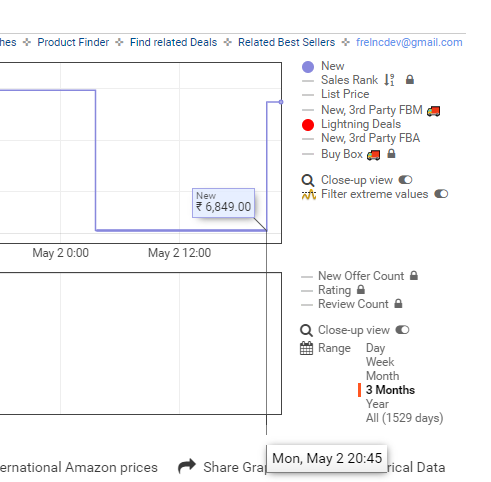Click the lock icon next to Sales Rank

(x=410, y=80)
